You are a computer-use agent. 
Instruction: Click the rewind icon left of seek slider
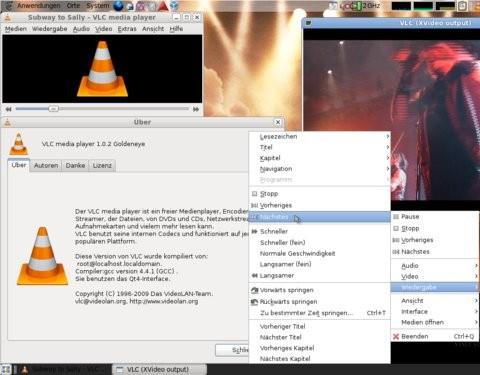8,109
